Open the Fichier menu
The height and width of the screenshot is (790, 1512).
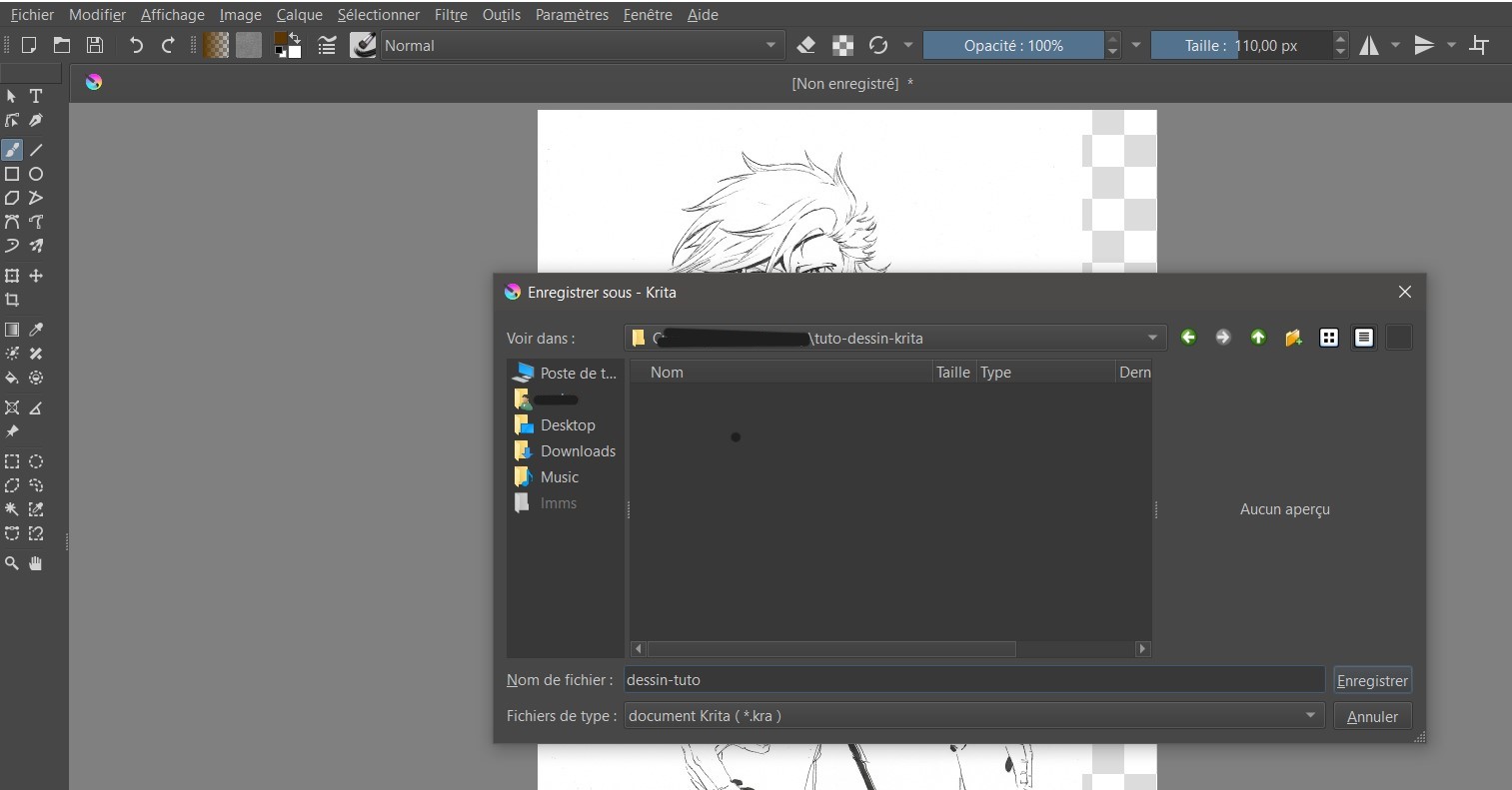tap(32, 15)
